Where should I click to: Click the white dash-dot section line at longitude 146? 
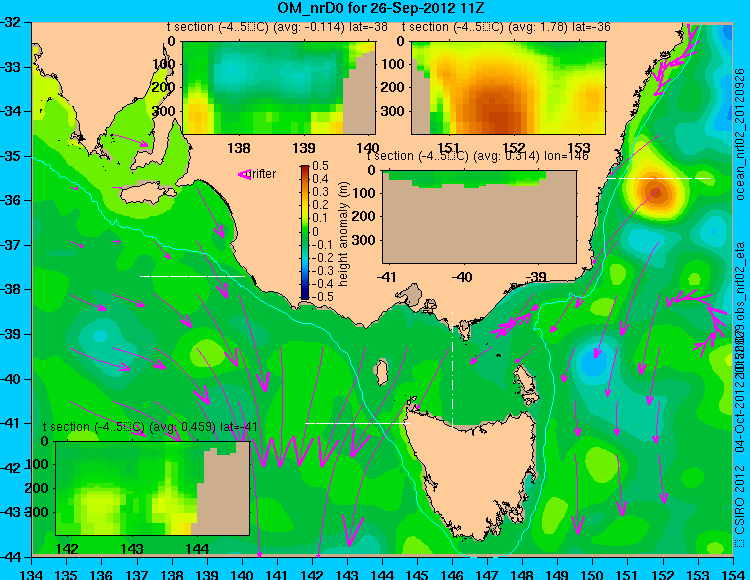click(452, 369)
